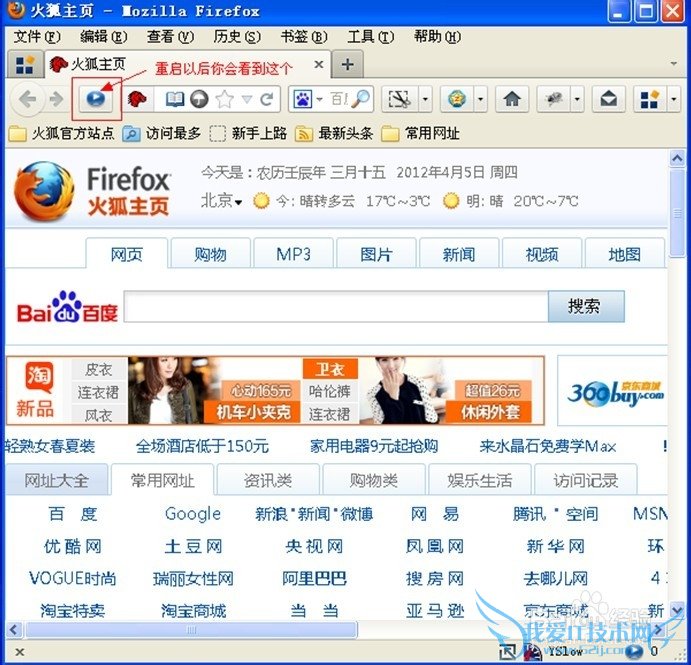Open the Google link

[193, 514]
